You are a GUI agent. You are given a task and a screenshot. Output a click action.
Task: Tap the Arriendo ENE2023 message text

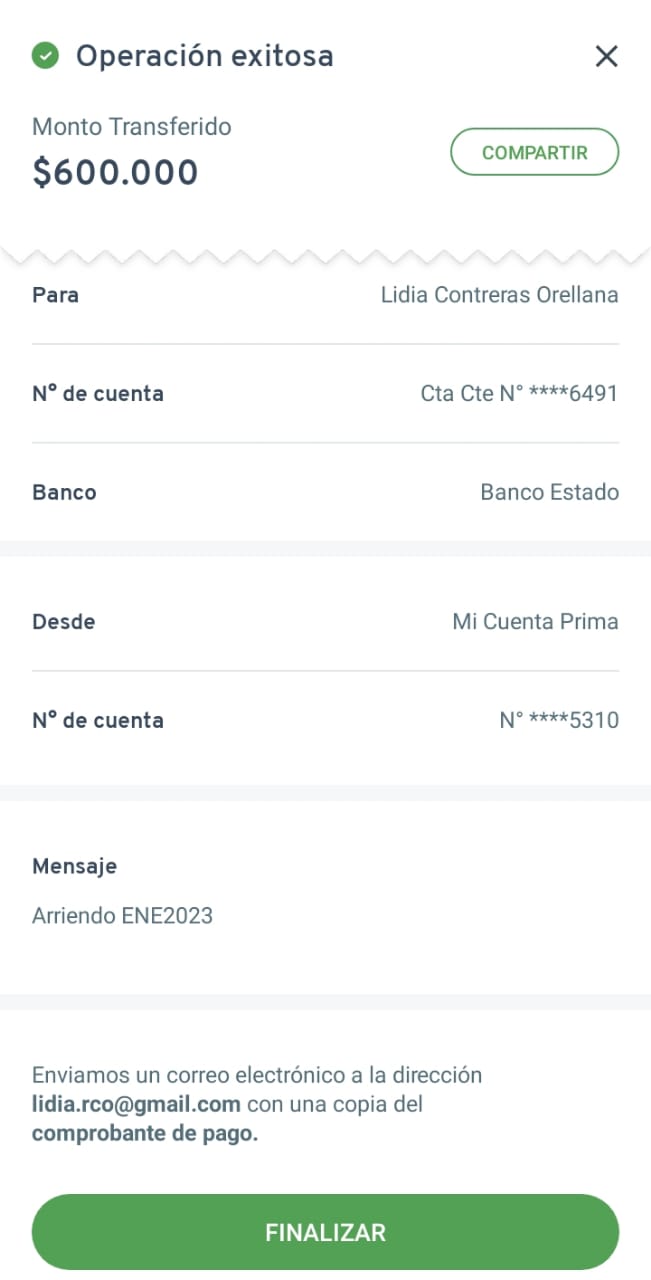pyautogui.click(x=122, y=915)
